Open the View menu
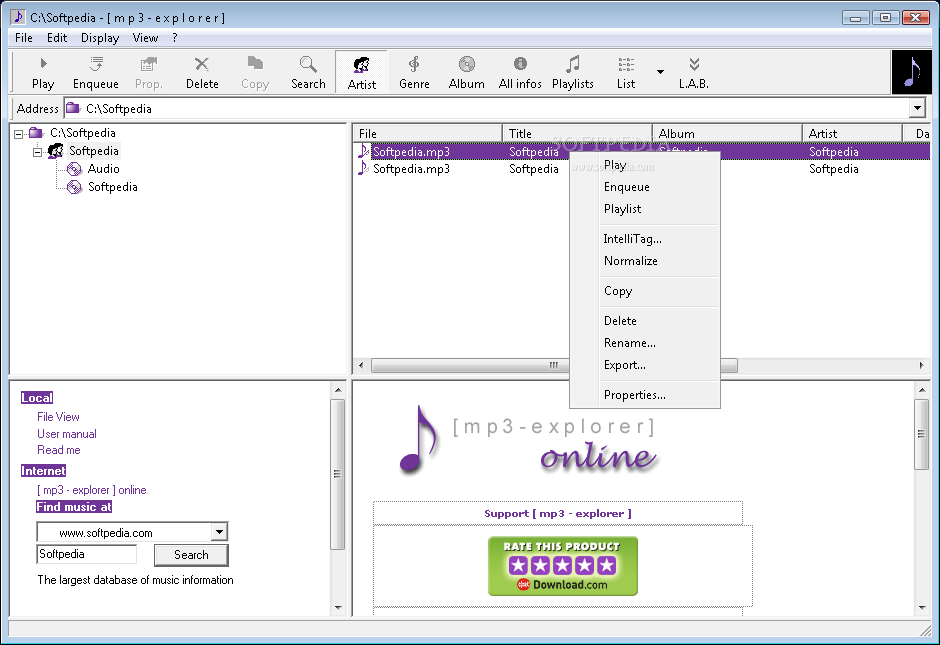The width and height of the screenshot is (940, 645). pos(145,38)
